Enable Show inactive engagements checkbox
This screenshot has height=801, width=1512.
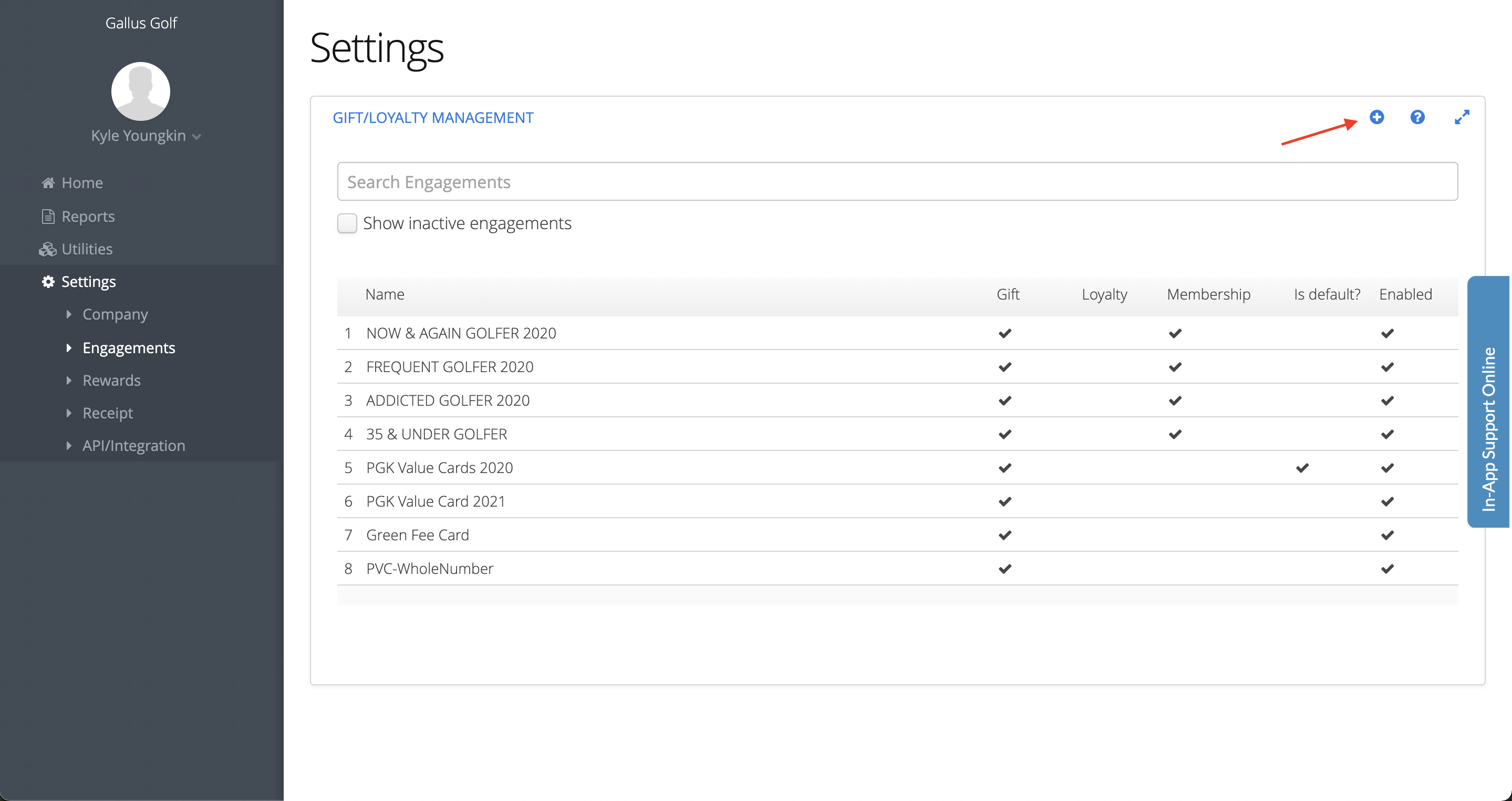pos(347,223)
